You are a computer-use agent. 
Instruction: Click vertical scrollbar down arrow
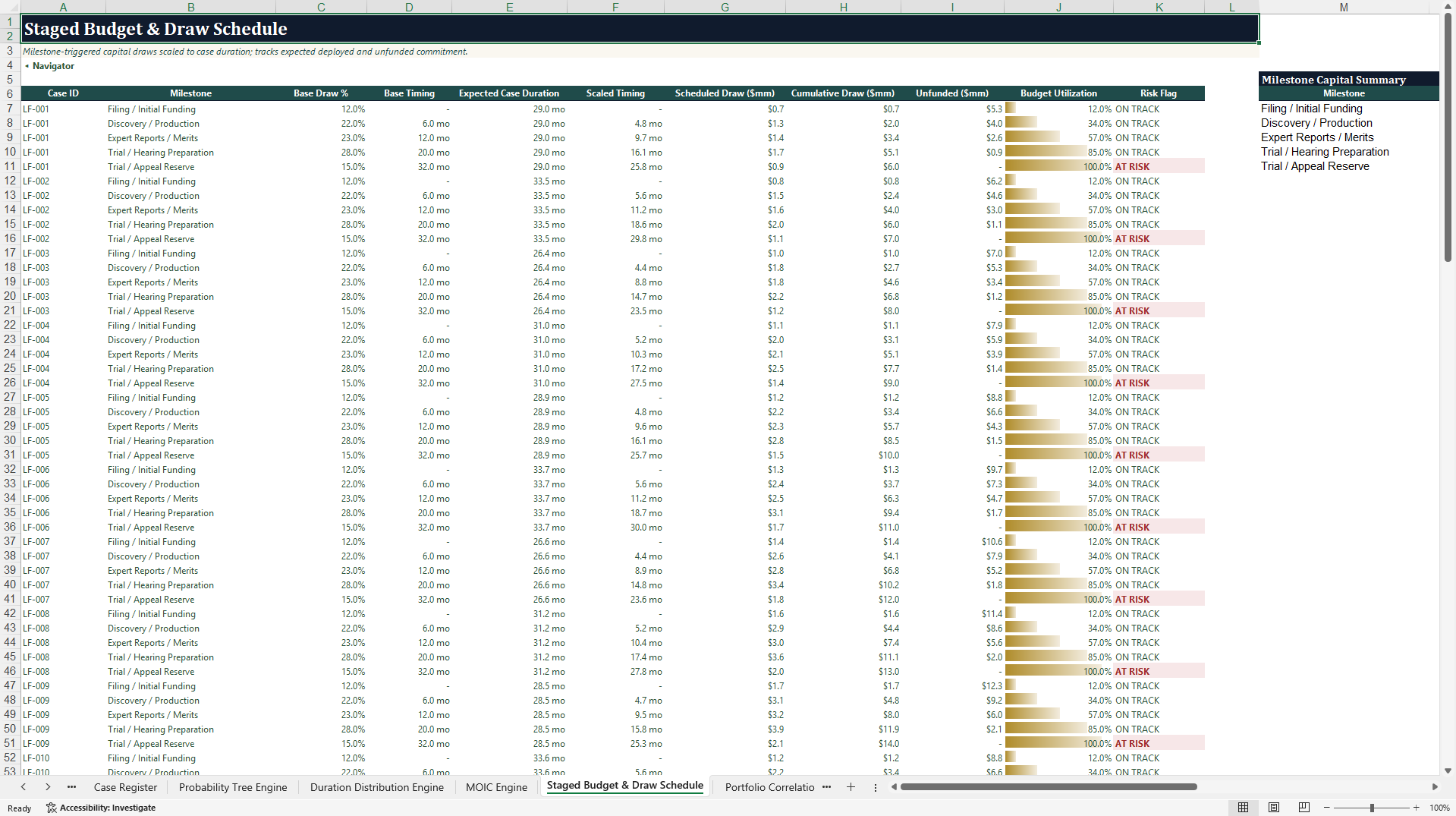point(1448,770)
